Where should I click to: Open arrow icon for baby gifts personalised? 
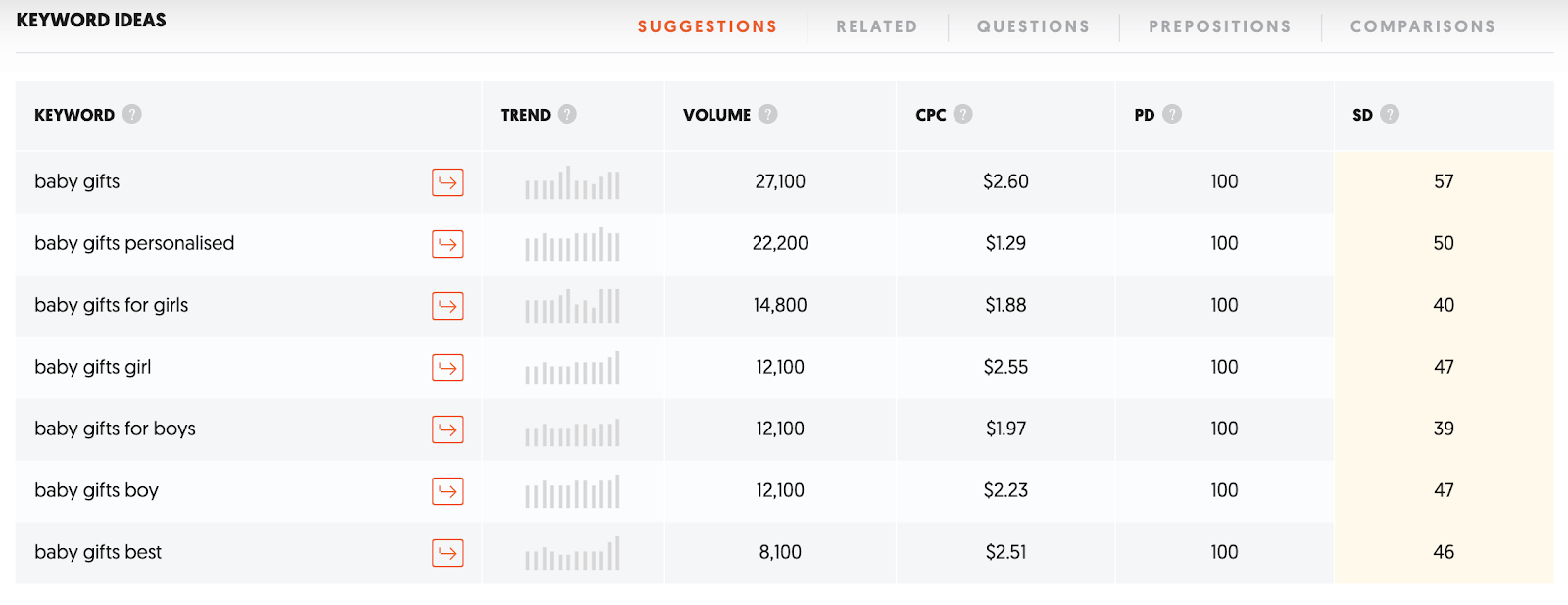click(448, 244)
